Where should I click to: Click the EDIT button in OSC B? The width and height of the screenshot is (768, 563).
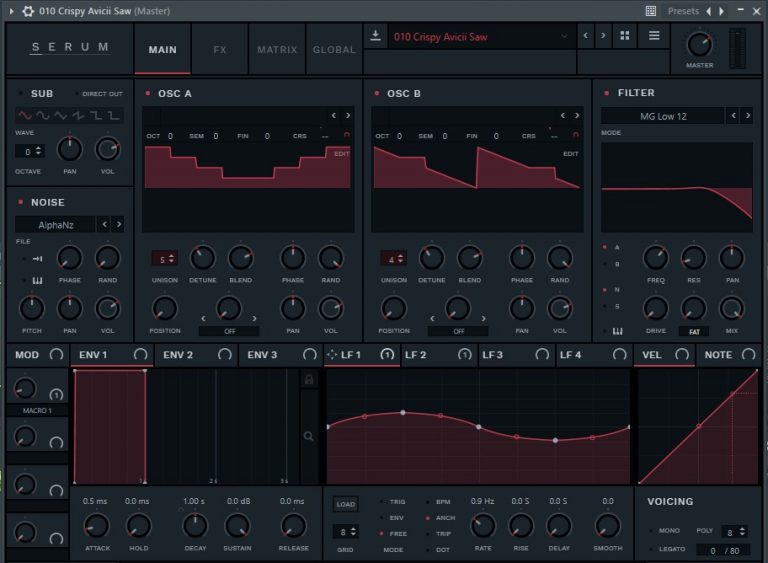[x=571, y=153]
